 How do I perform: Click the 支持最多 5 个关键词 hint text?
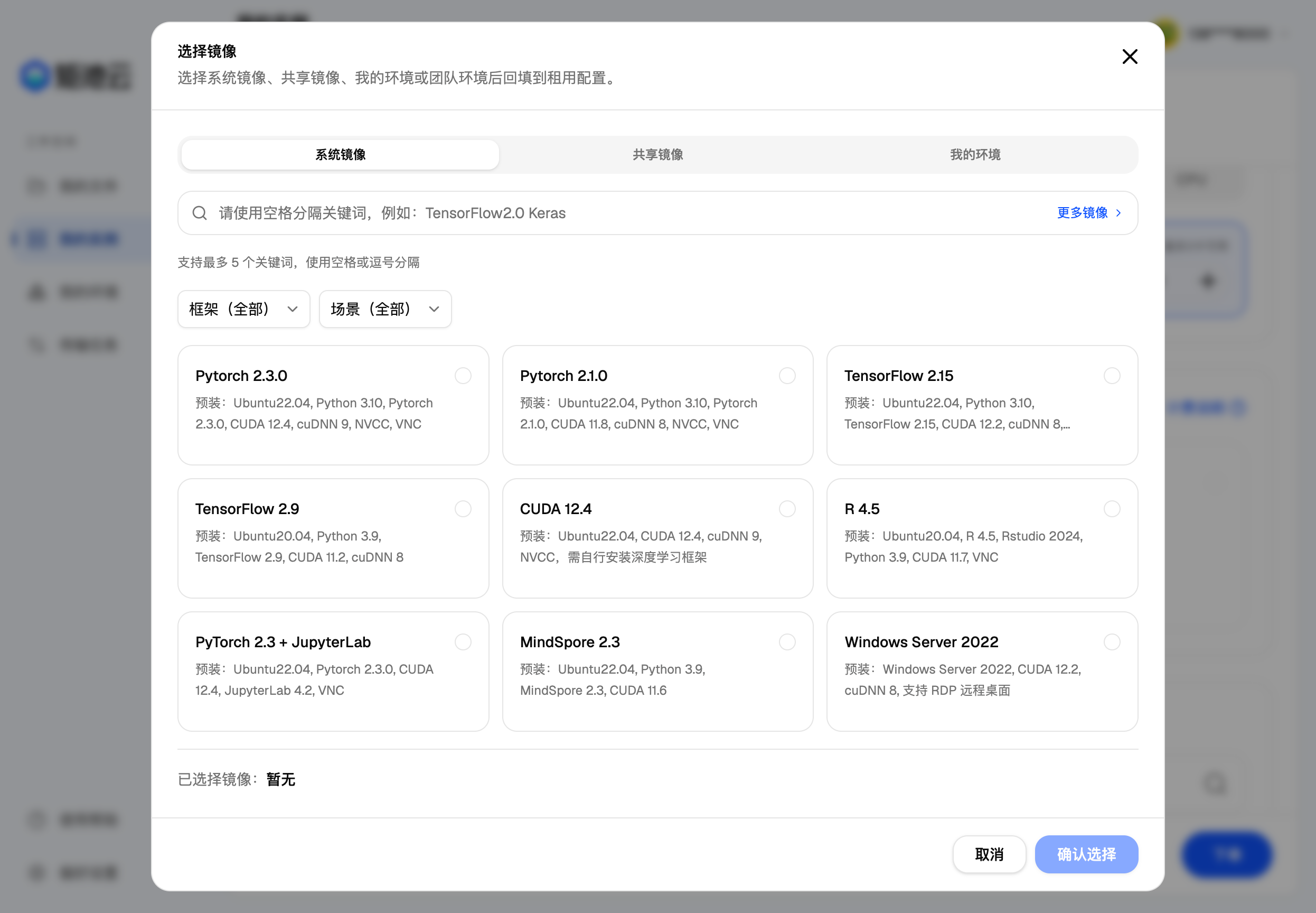click(298, 263)
